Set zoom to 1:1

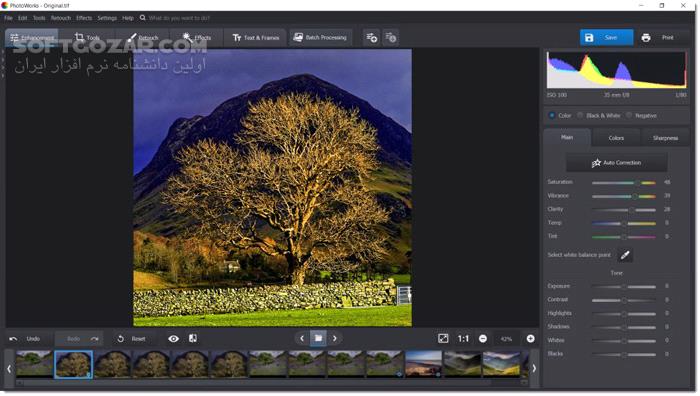click(x=463, y=339)
